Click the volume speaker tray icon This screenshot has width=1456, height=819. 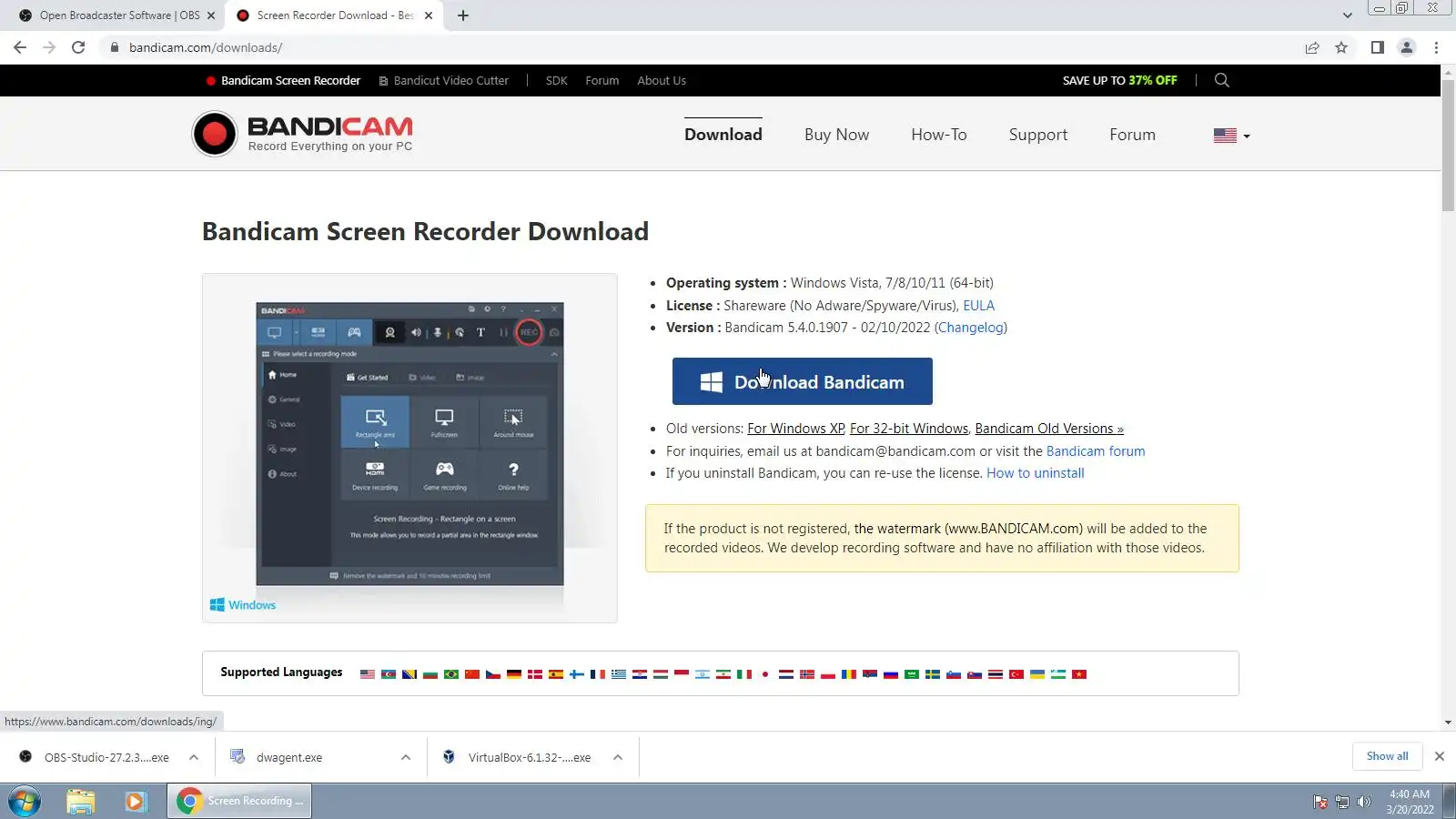point(1363,802)
